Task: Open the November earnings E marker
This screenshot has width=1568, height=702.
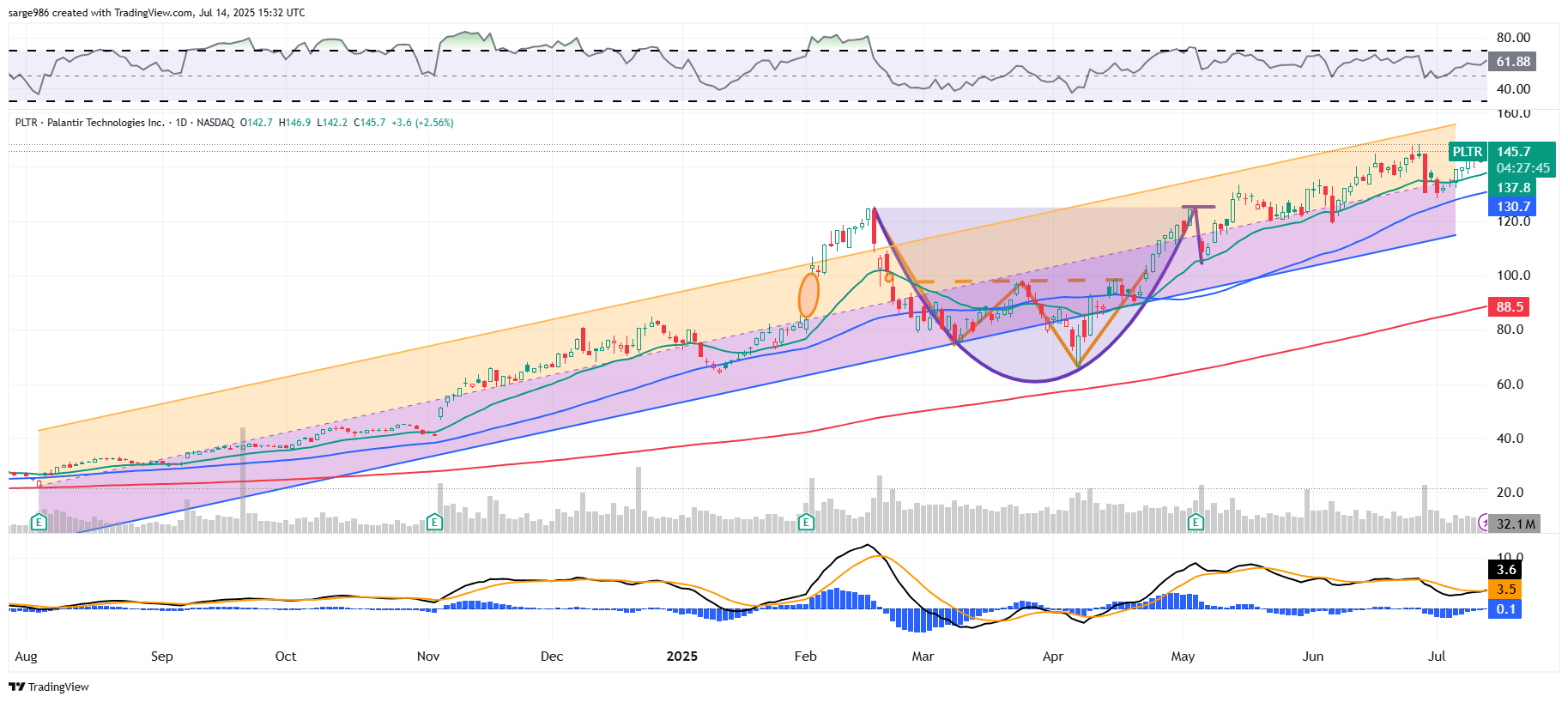Action: pyautogui.click(x=434, y=522)
